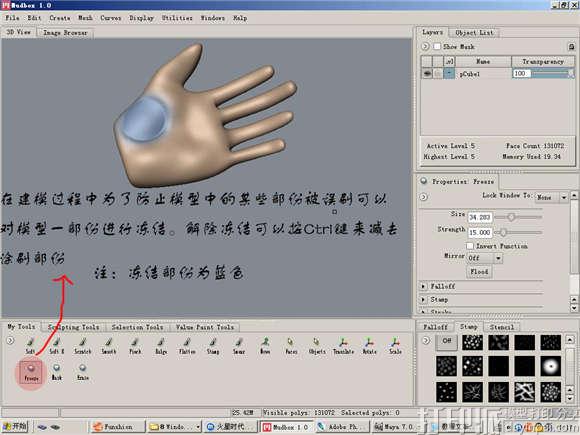Viewport: 580px width, 435px height.
Task: Click the Layers panel round arrow button
Action: [x=425, y=46]
